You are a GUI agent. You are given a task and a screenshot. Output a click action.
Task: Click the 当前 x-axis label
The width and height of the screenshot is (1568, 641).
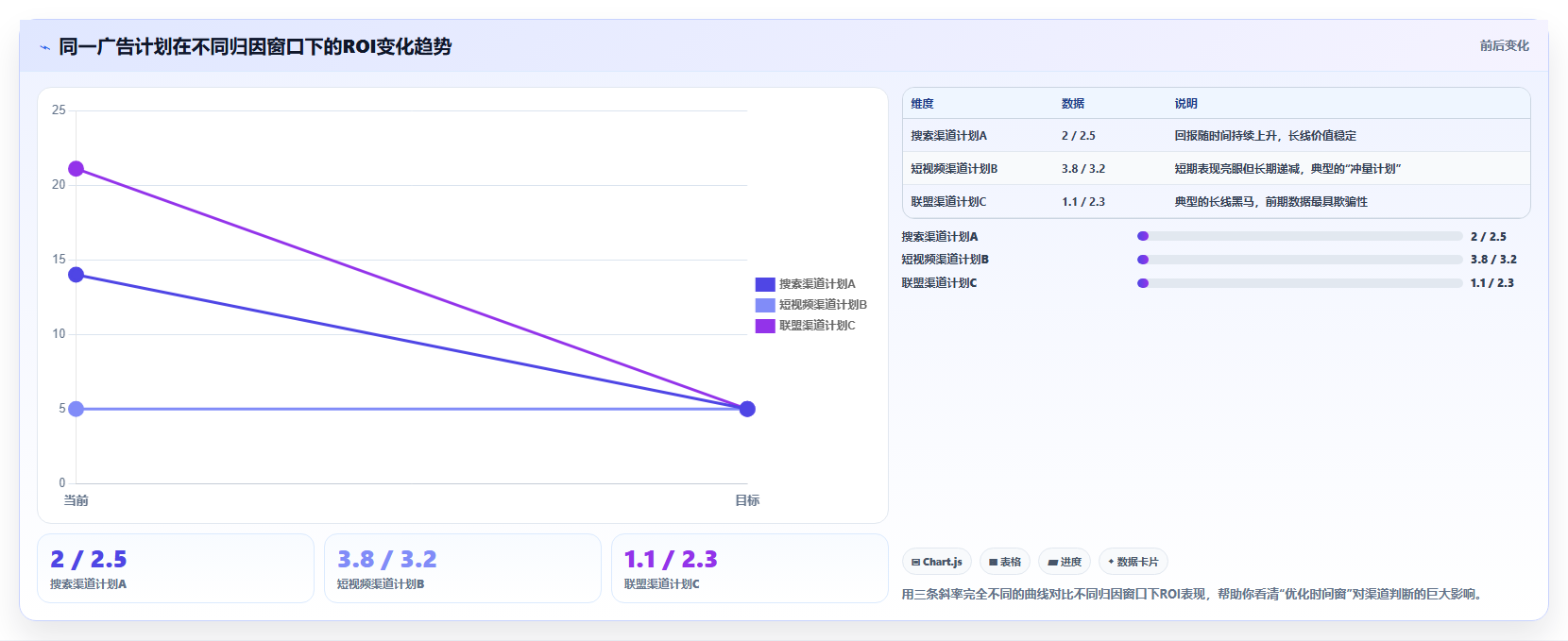[x=77, y=500]
